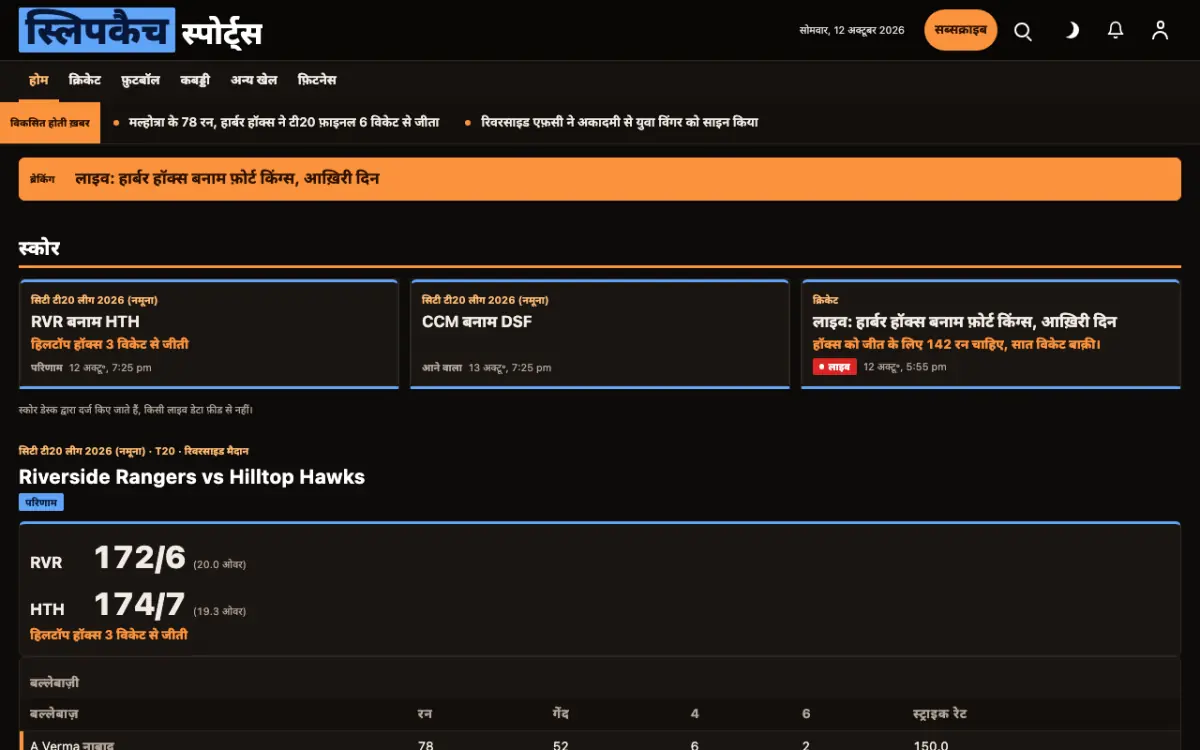Click HTH score 174/7

(140, 604)
